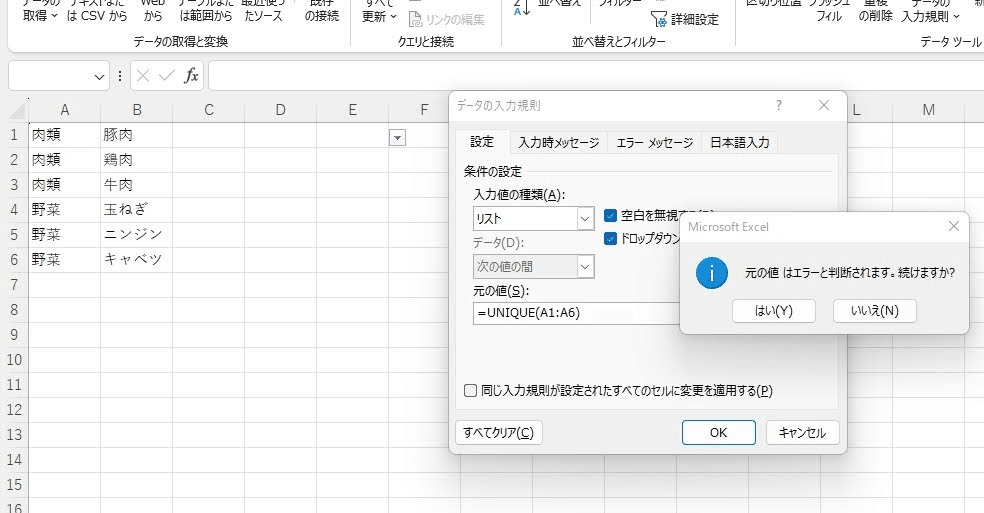Viewport: 984px width, 513px height.
Task: Click the three-dot handle beside the Name Box
Action: click(x=120, y=76)
